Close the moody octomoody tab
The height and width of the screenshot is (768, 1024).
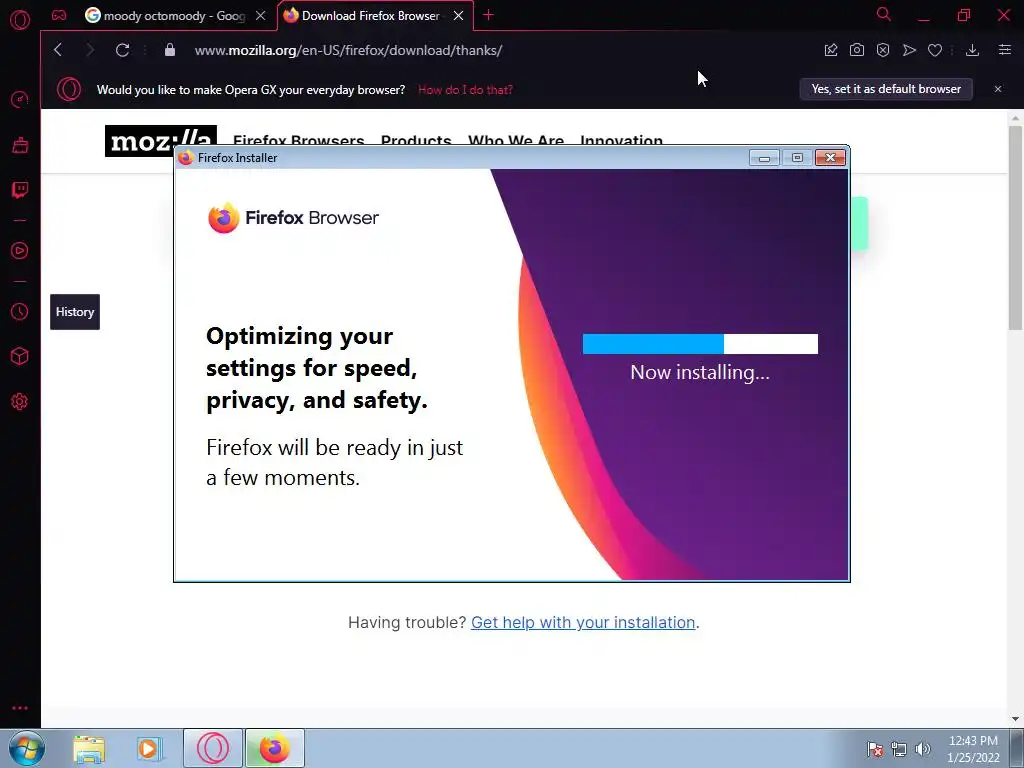(261, 16)
